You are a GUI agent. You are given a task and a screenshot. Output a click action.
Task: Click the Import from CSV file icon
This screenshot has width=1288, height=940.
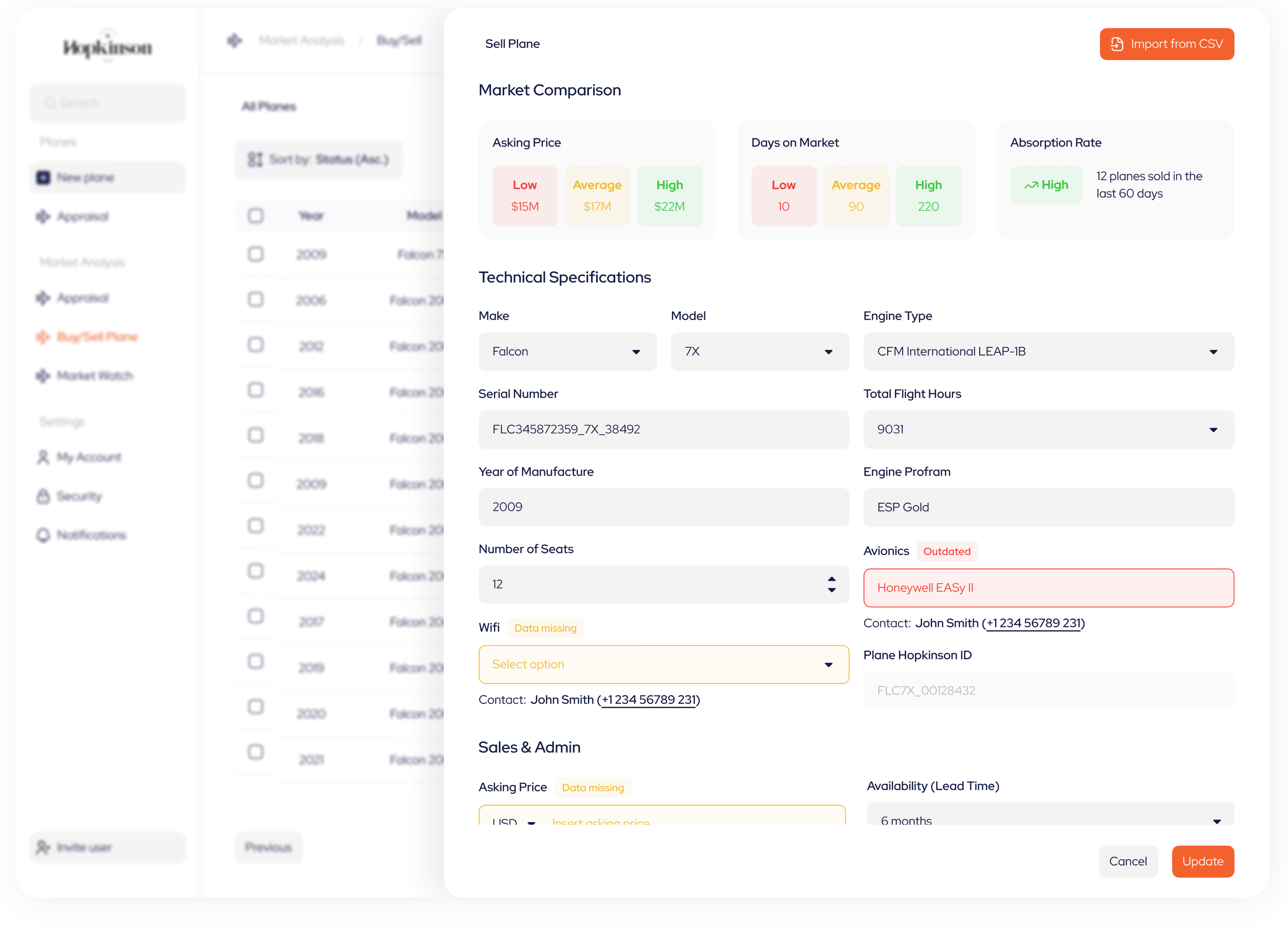pyautogui.click(x=1117, y=44)
